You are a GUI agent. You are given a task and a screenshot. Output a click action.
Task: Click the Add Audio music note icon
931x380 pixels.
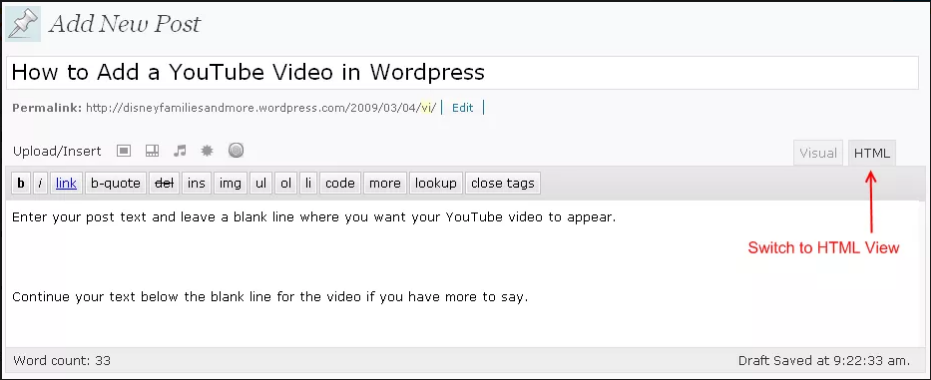pos(179,151)
